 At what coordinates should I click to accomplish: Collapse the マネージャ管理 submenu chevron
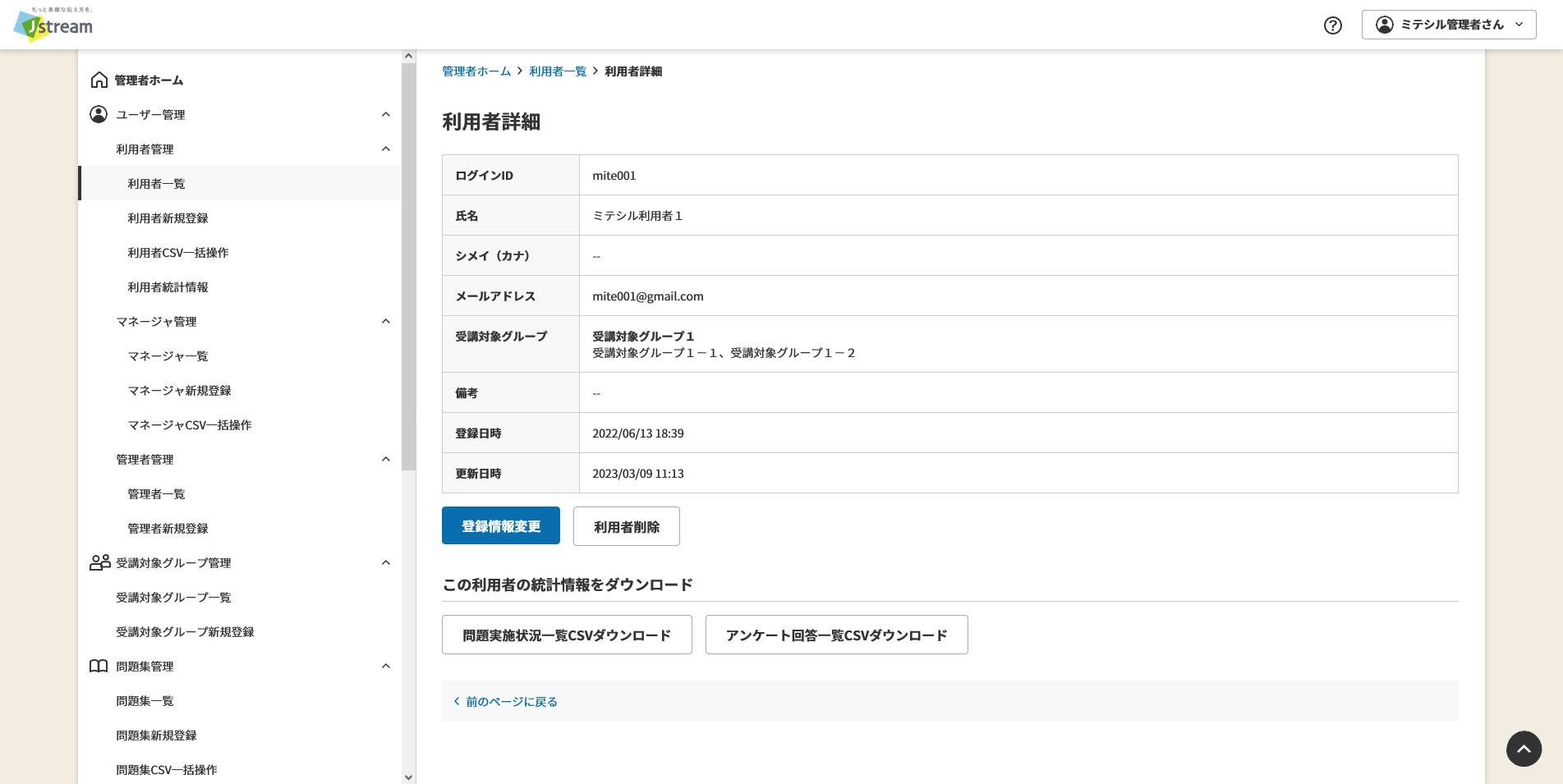click(386, 321)
